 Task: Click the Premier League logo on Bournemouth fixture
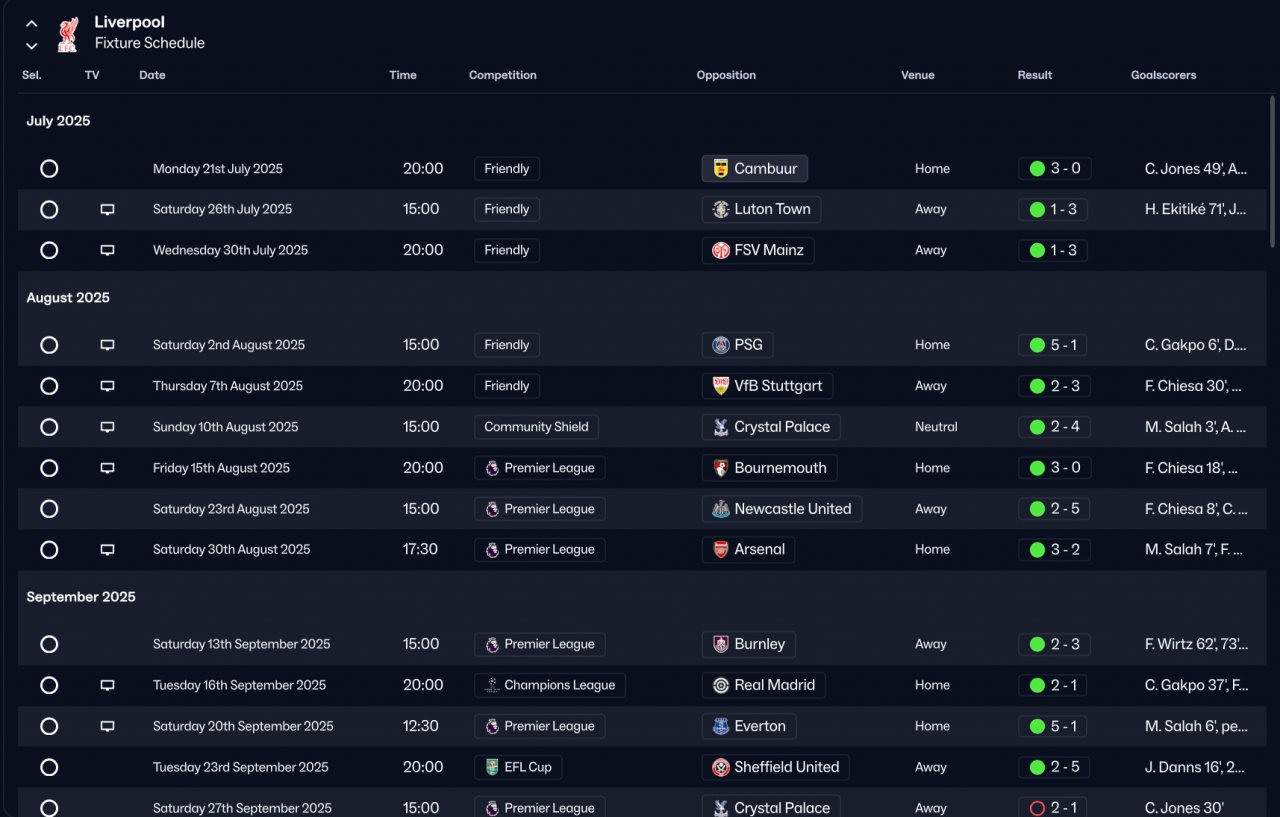[492, 468]
